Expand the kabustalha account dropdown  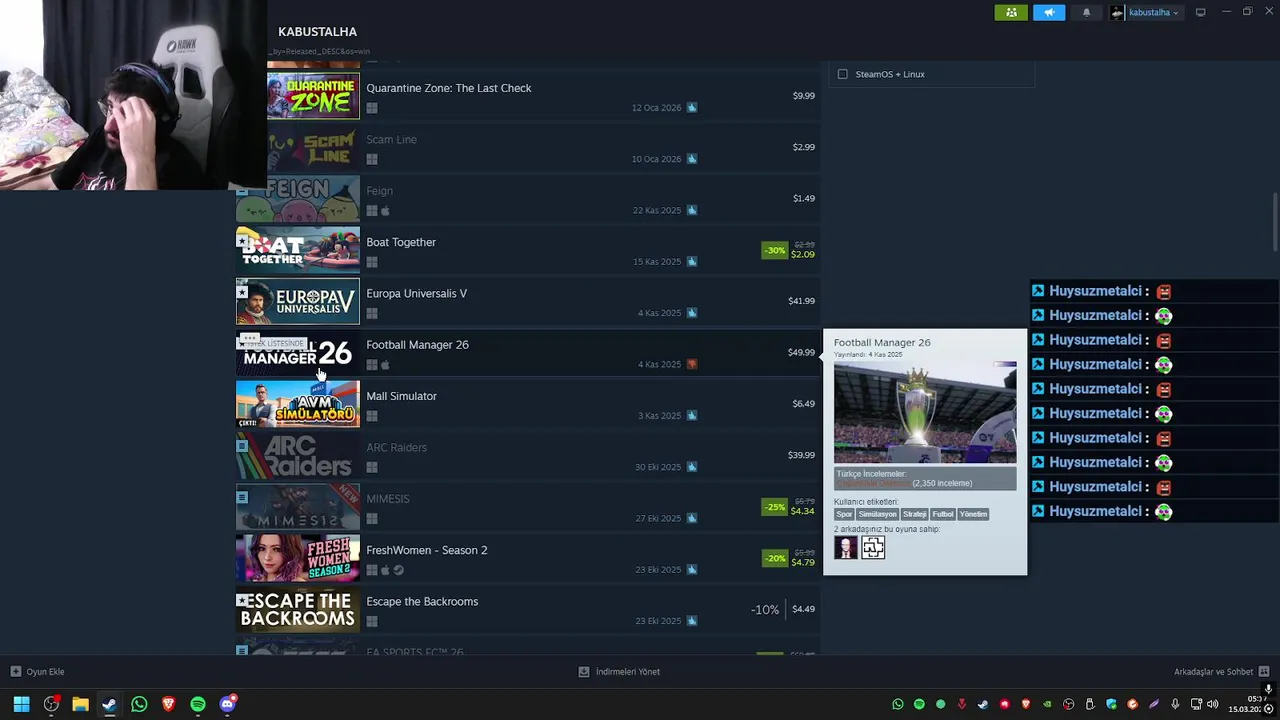(x=1145, y=12)
